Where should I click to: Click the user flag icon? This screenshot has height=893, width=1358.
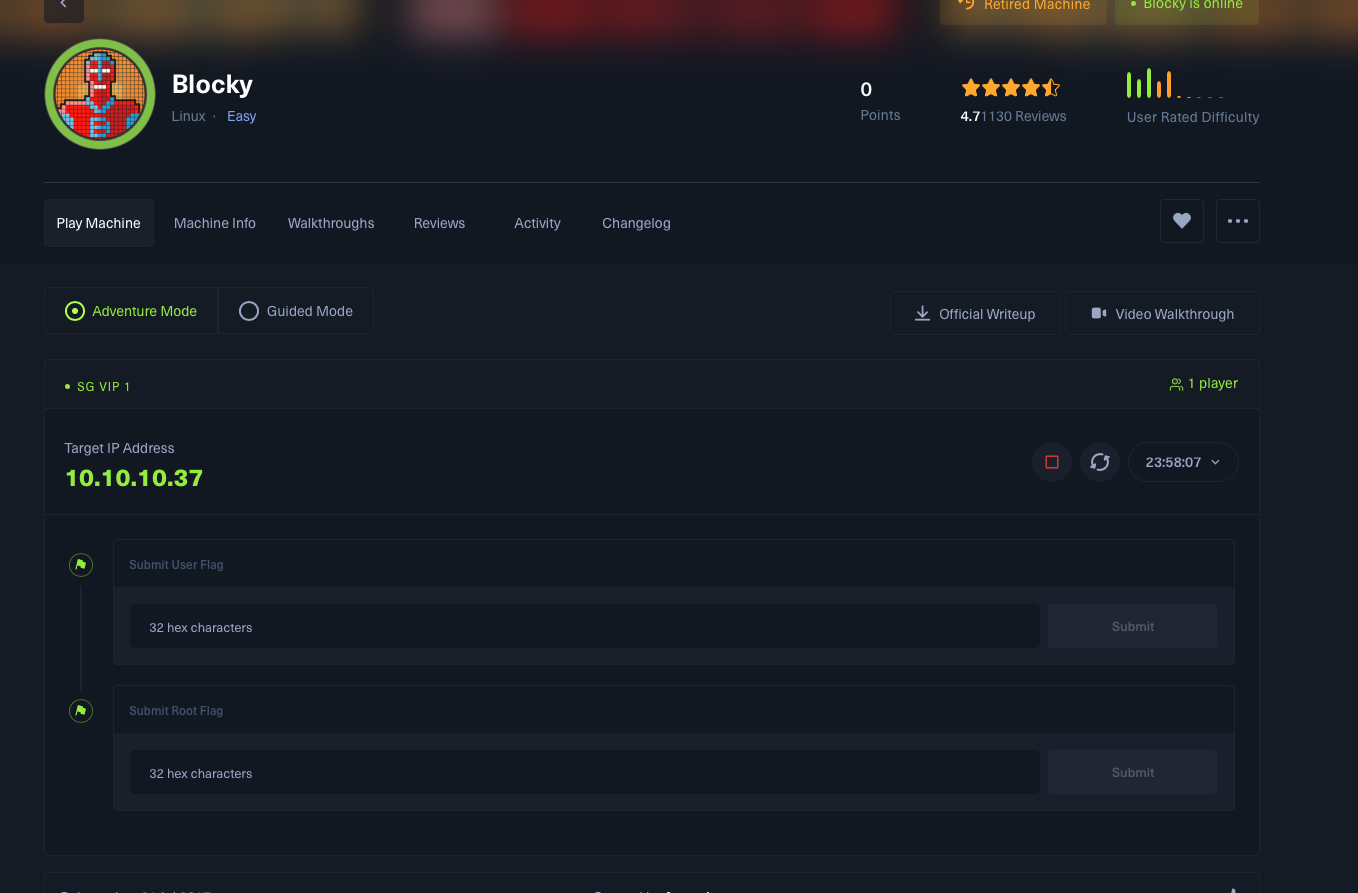[81, 565]
